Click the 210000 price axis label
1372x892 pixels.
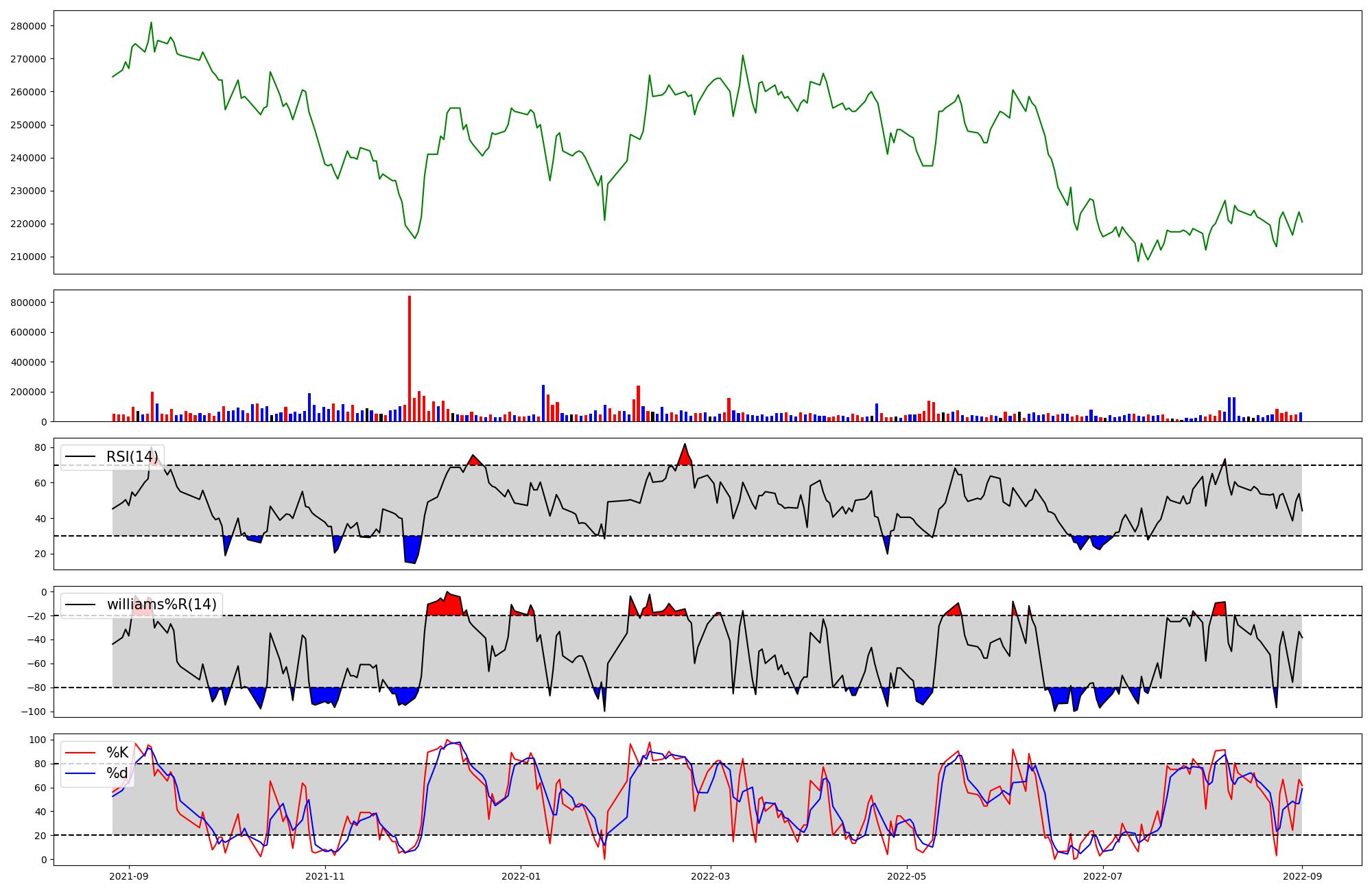[x=28, y=257]
